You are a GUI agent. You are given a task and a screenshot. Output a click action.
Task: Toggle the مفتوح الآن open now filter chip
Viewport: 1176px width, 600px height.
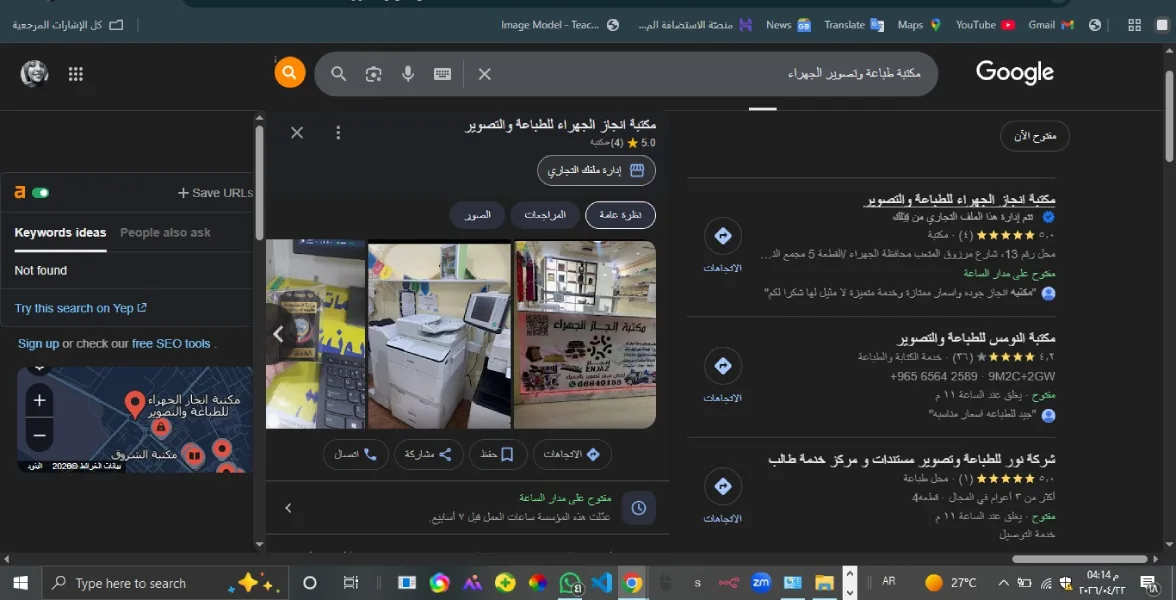click(x=1034, y=136)
